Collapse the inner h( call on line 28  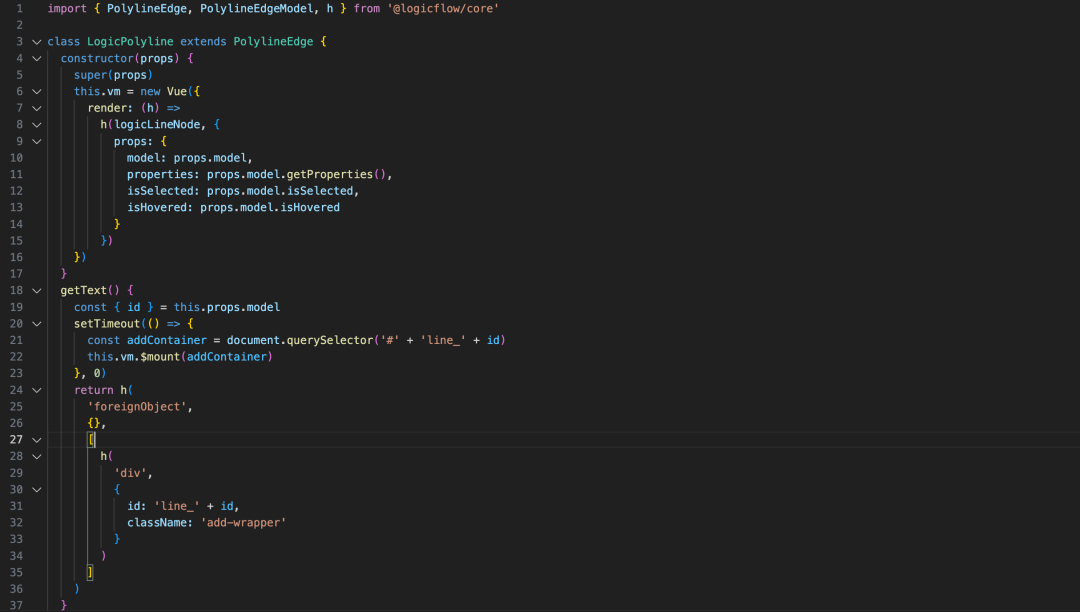point(37,456)
